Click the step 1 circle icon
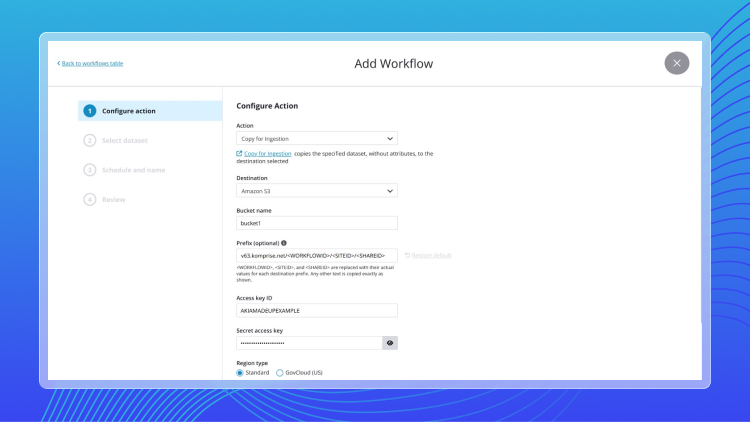Screen dimensions: 750x422 (x=90, y=111)
